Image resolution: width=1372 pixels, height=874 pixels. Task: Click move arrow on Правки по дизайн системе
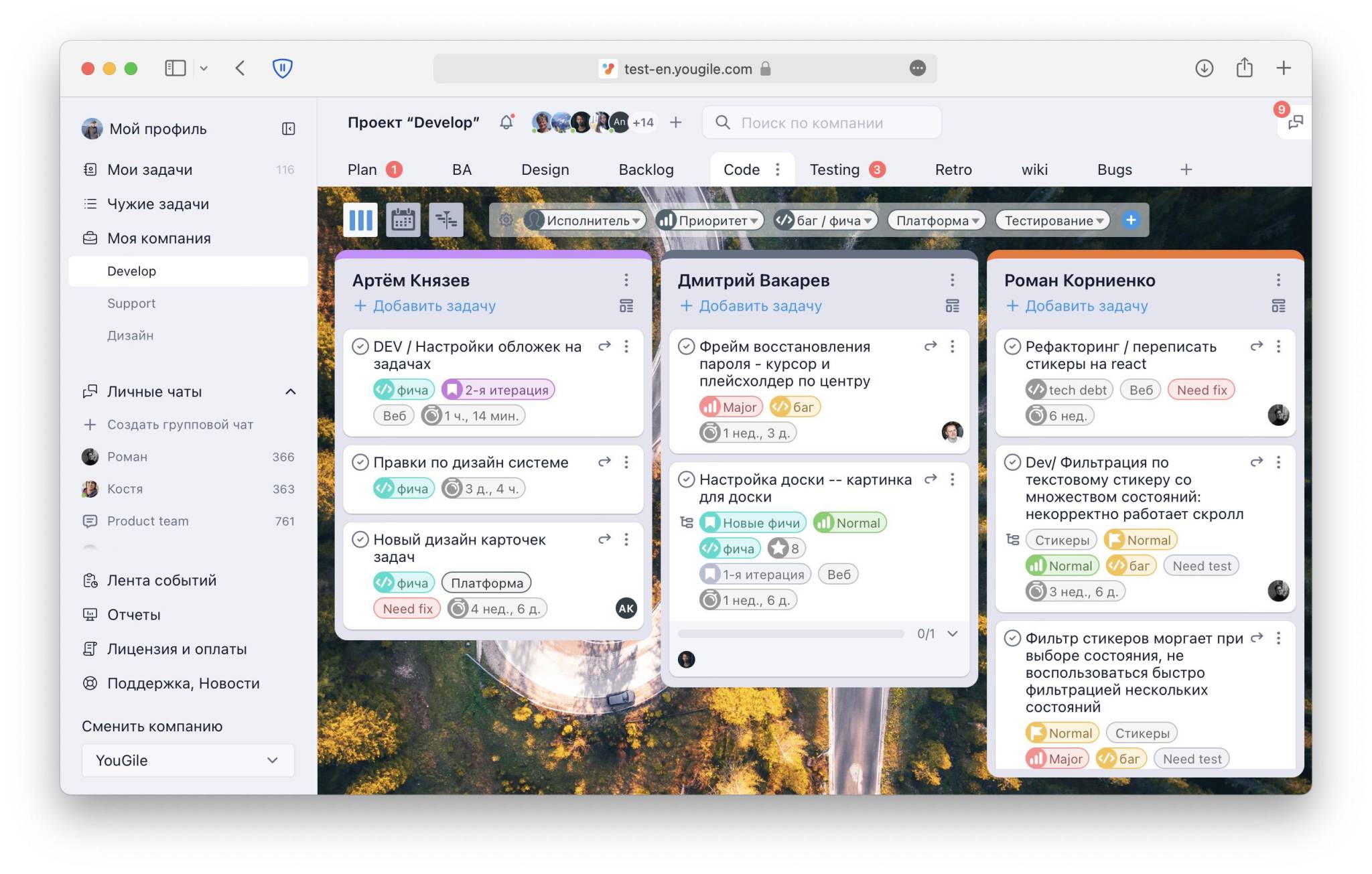point(604,462)
